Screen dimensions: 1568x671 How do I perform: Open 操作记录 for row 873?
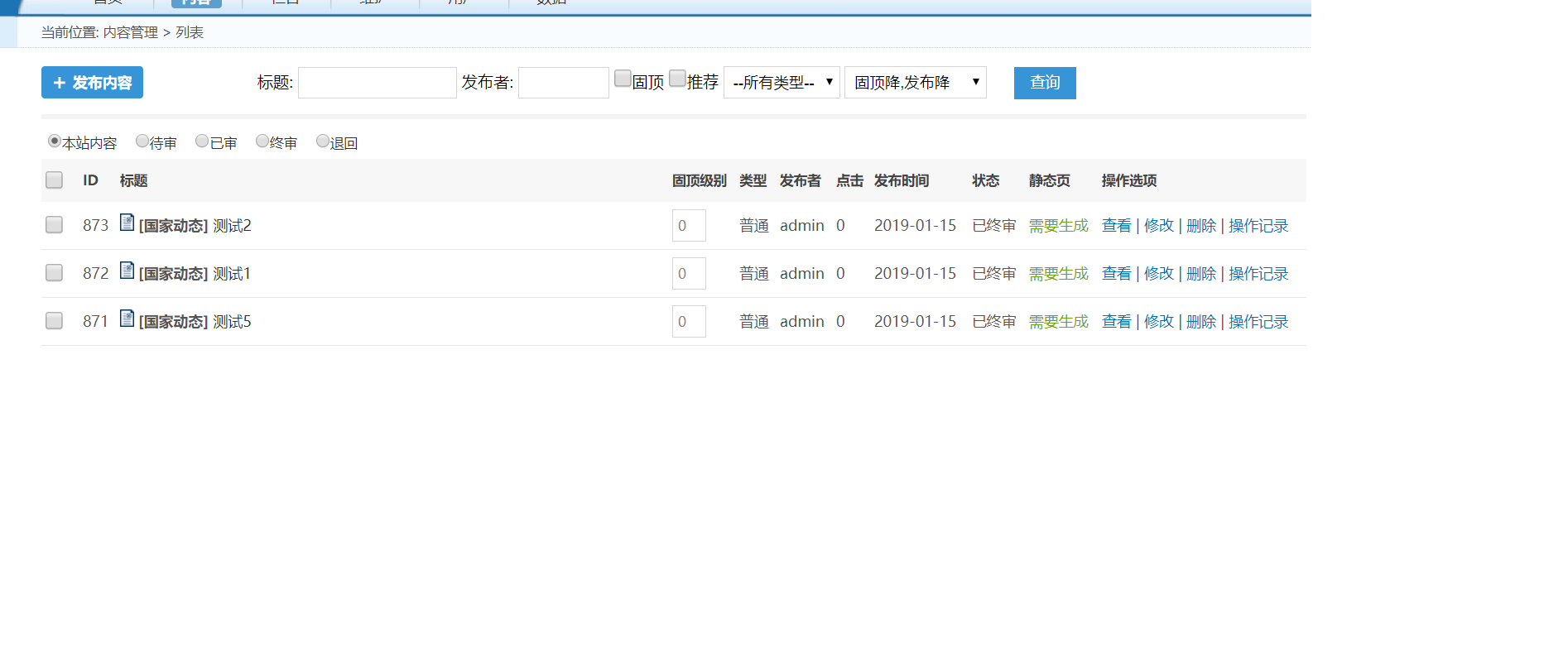[1258, 226]
